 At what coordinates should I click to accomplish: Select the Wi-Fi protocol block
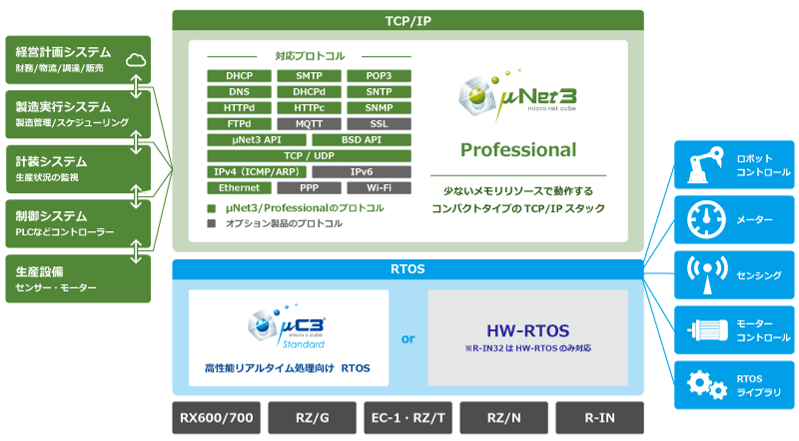[x=378, y=188]
